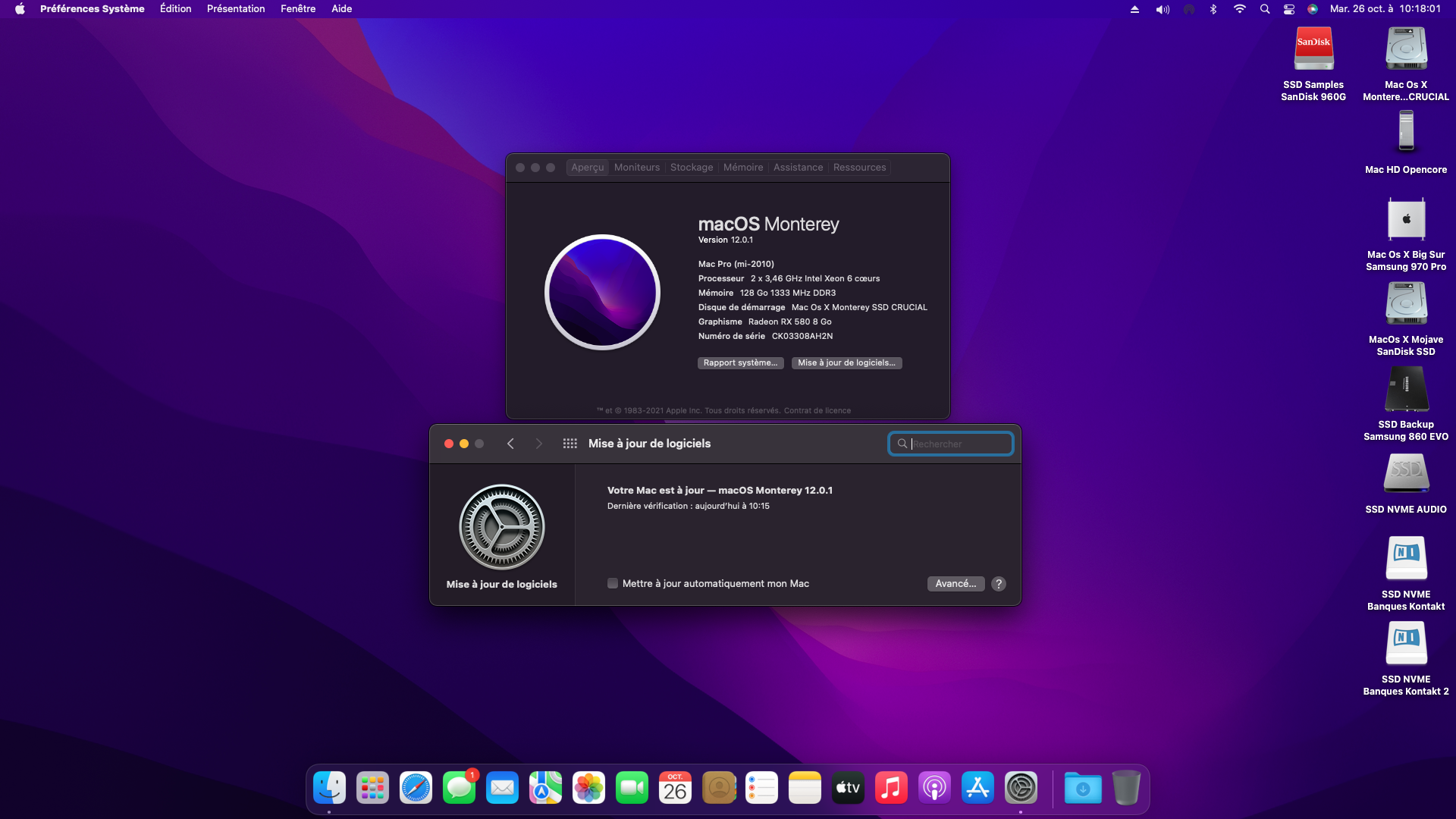
Task: Go back with the left chevron
Action: [510, 444]
